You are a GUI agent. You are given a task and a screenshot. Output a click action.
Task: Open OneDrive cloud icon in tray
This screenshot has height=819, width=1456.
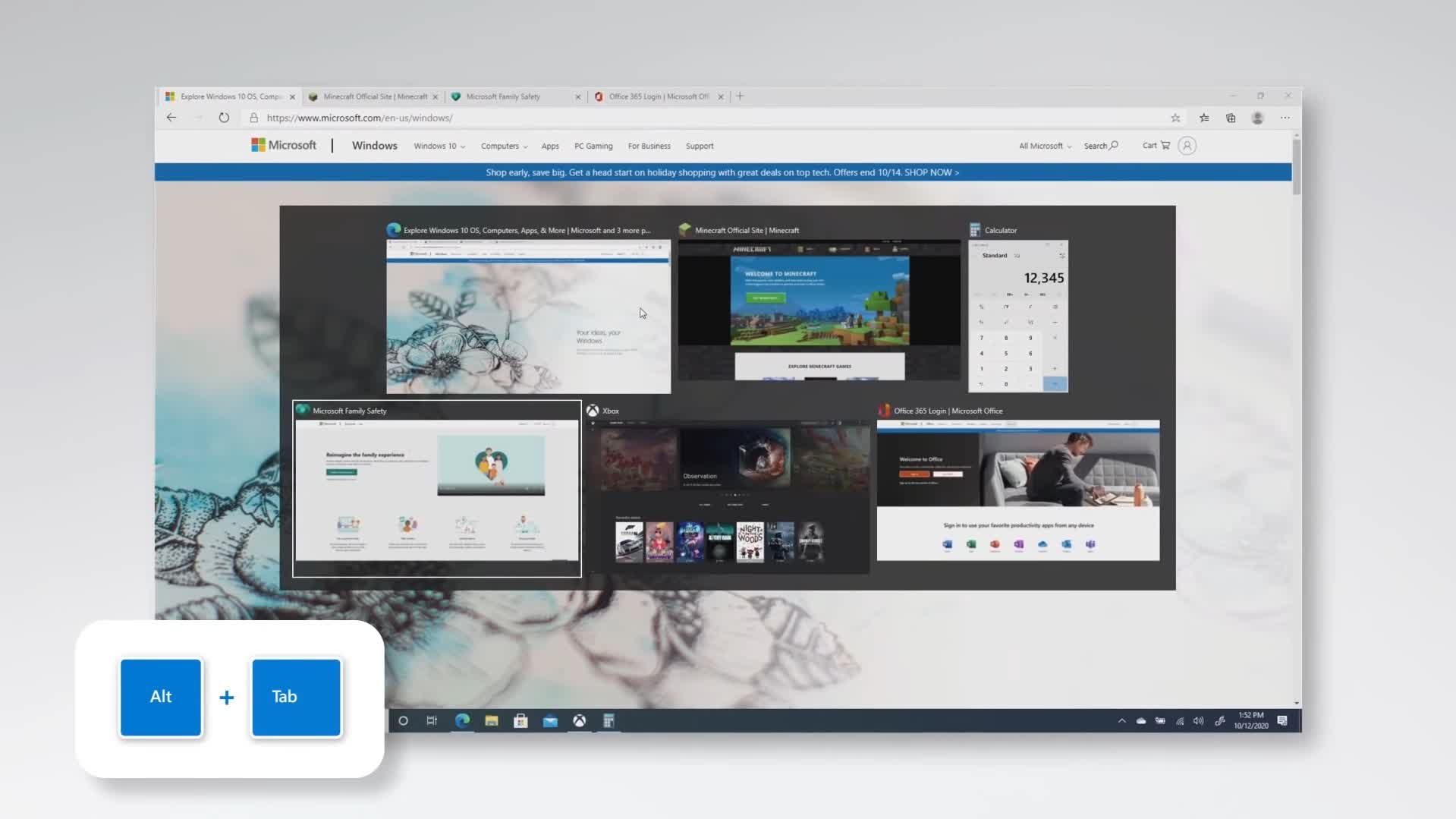coord(1141,720)
